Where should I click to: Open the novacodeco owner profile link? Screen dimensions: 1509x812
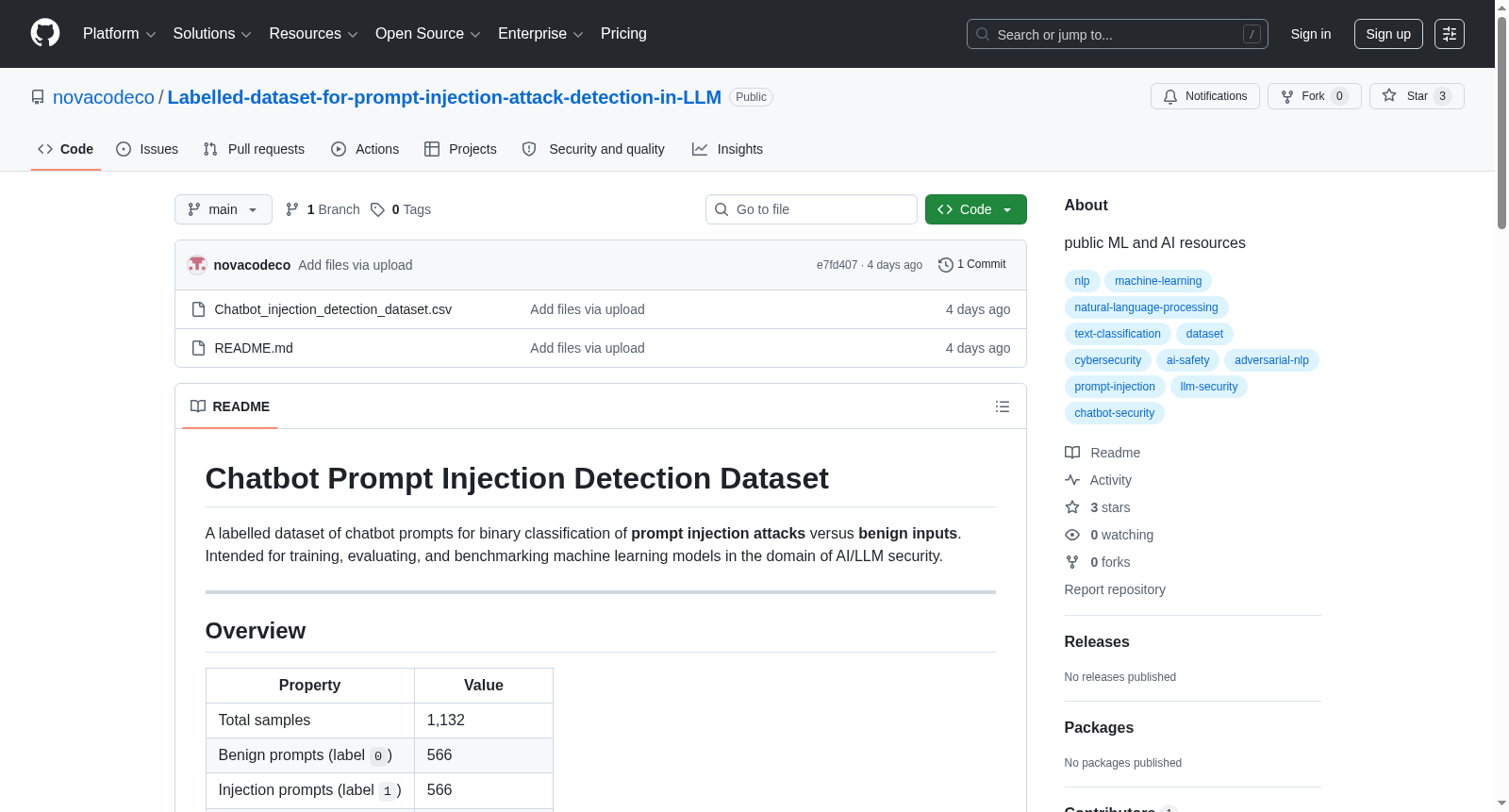[x=104, y=97]
